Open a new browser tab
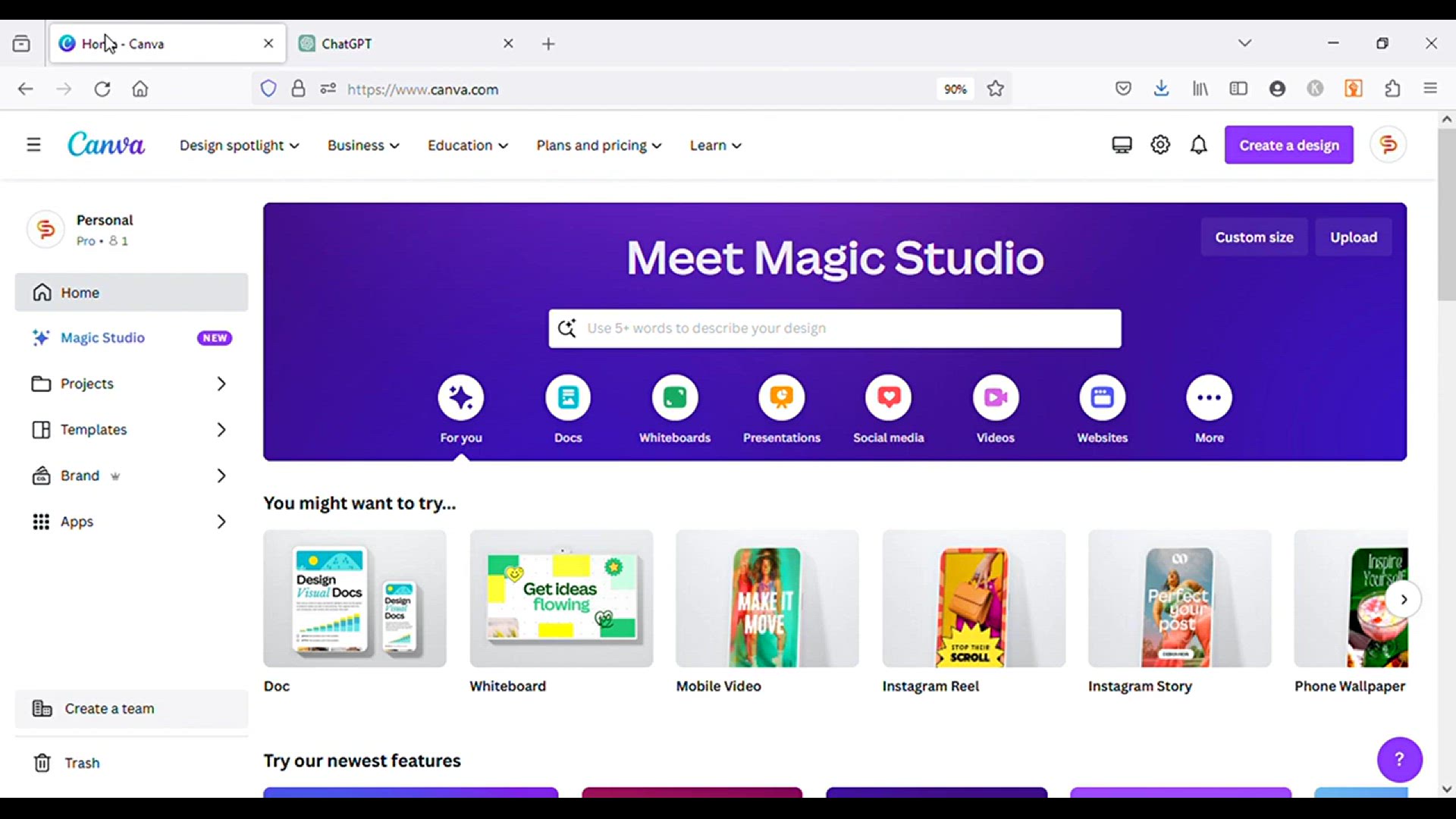The height and width of the screenshot is (819, 1456). tap(548, 44)
